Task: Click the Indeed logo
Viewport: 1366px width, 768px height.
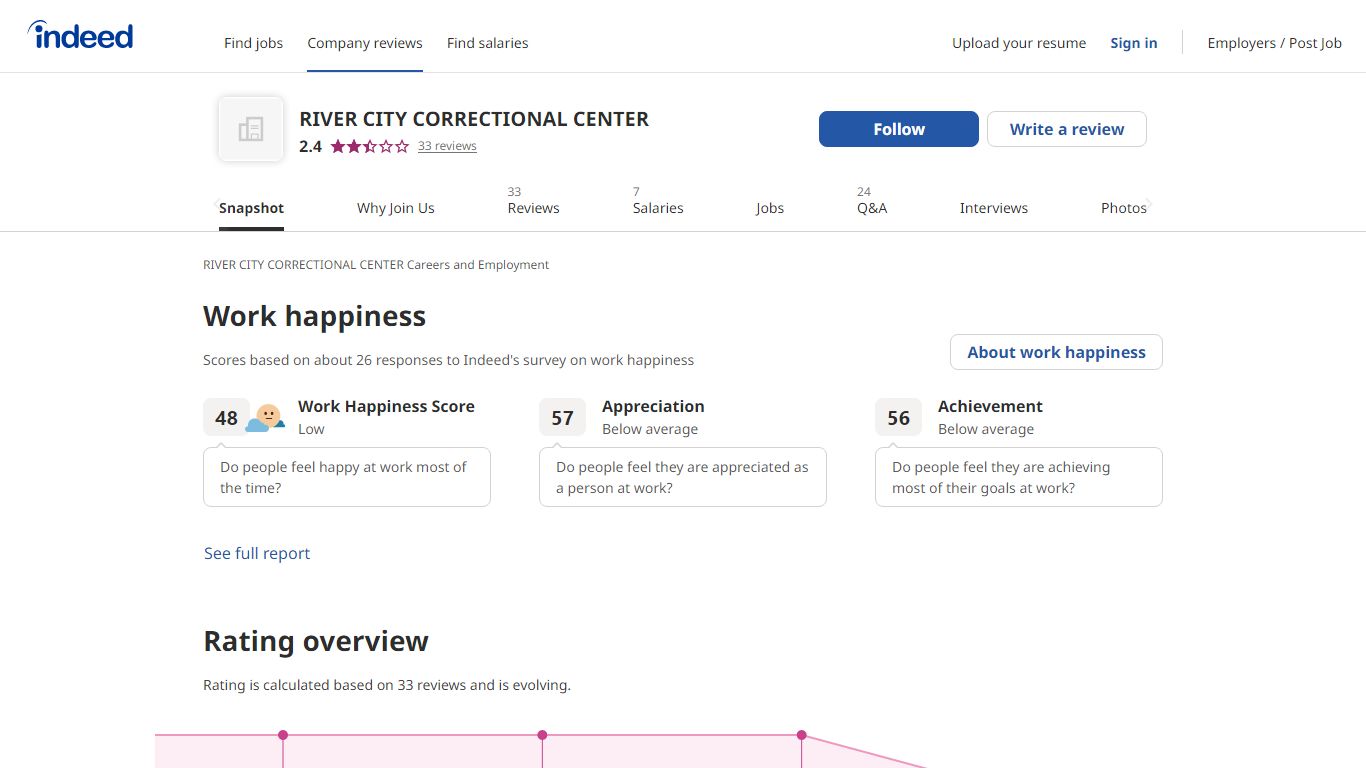Action: (80, 36)
